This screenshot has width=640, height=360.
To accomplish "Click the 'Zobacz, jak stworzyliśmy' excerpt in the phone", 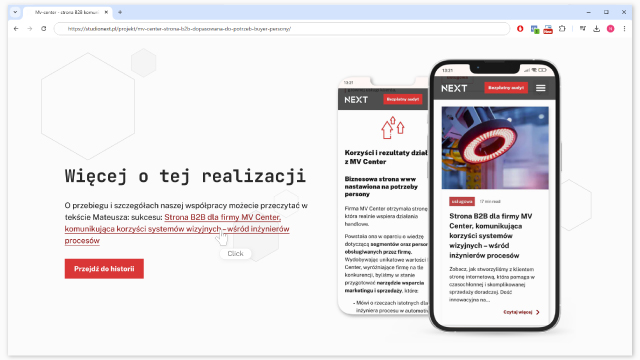I will click(492, 284).
